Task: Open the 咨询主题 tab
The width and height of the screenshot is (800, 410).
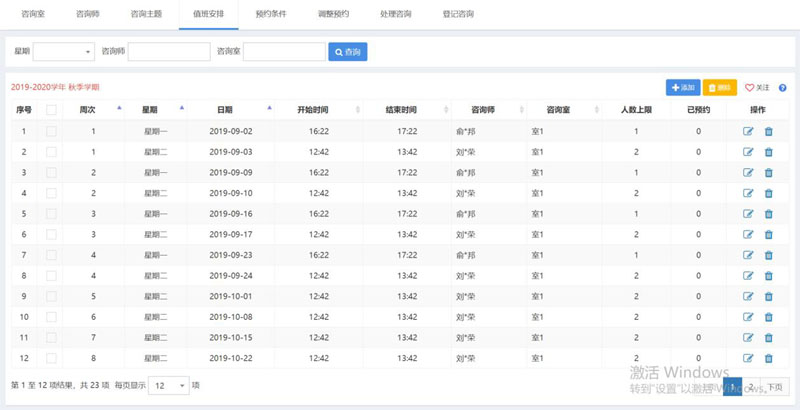Action: click(x=146, y=15)
